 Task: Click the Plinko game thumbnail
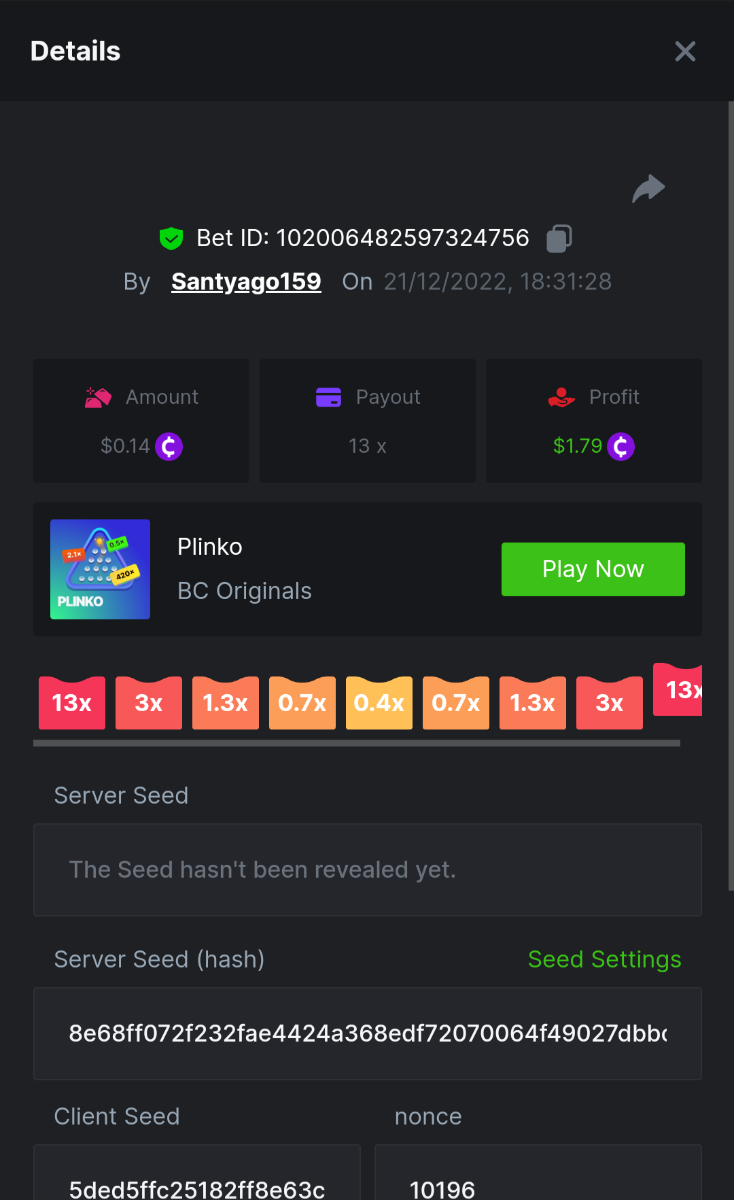point(100,569)
